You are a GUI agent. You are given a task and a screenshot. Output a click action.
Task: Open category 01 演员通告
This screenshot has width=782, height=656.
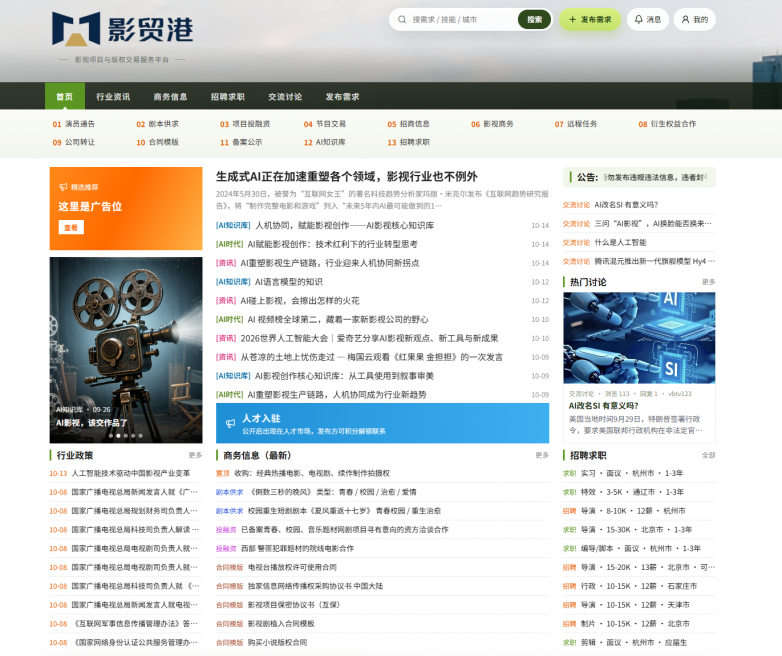click(x=73, y=124)
